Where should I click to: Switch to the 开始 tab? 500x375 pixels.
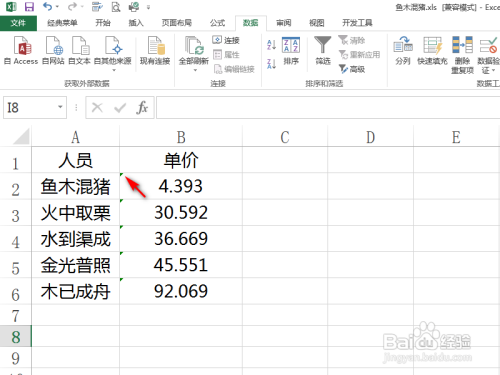[x=103, y=23]
